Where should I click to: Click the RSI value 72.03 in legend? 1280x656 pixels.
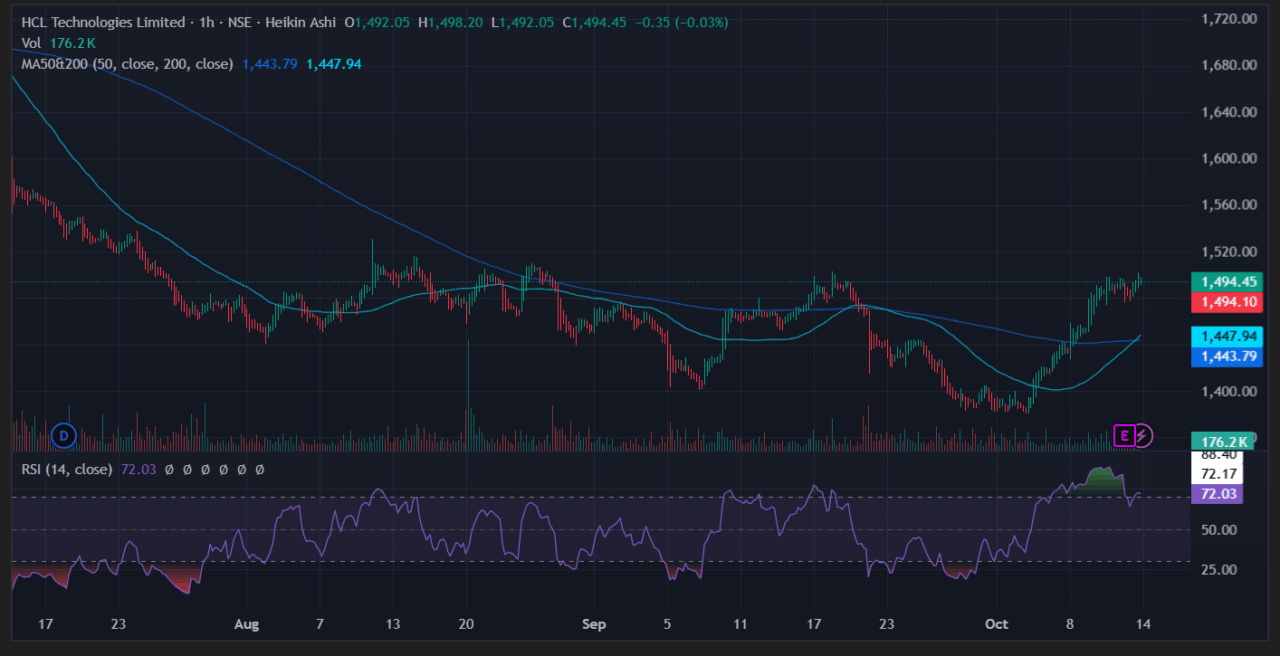(137, 468)
